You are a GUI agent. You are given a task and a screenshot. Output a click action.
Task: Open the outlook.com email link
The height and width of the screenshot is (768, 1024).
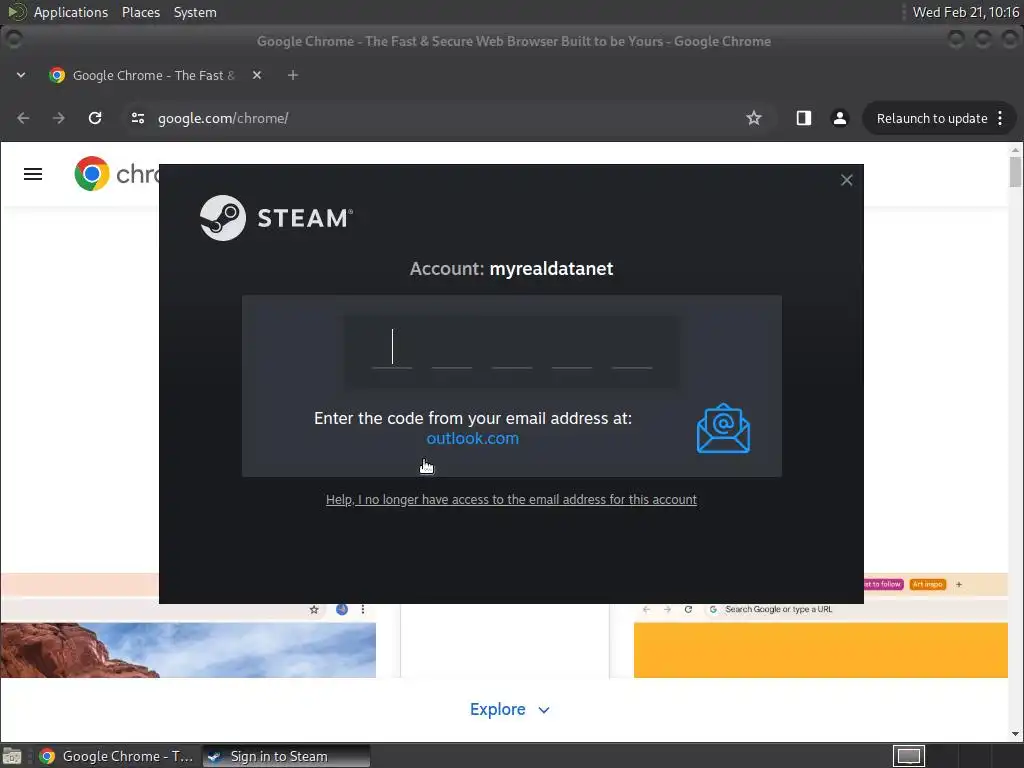pos(473,438)
